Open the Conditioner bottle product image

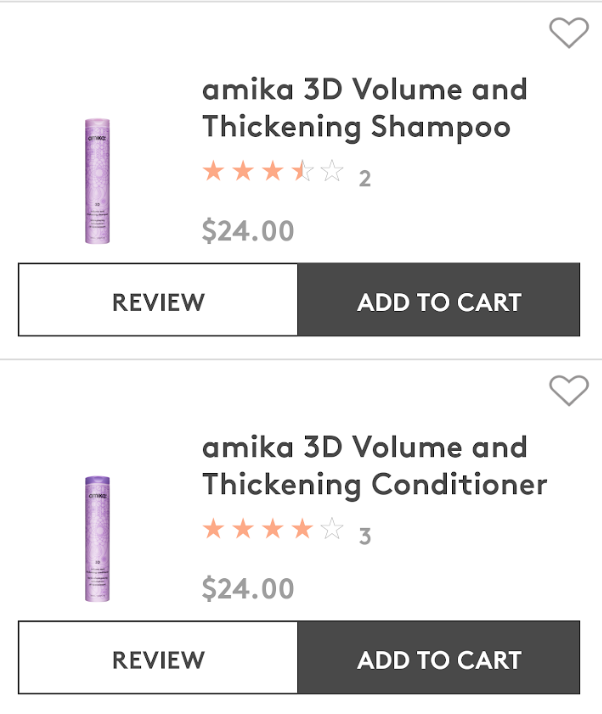97,539
